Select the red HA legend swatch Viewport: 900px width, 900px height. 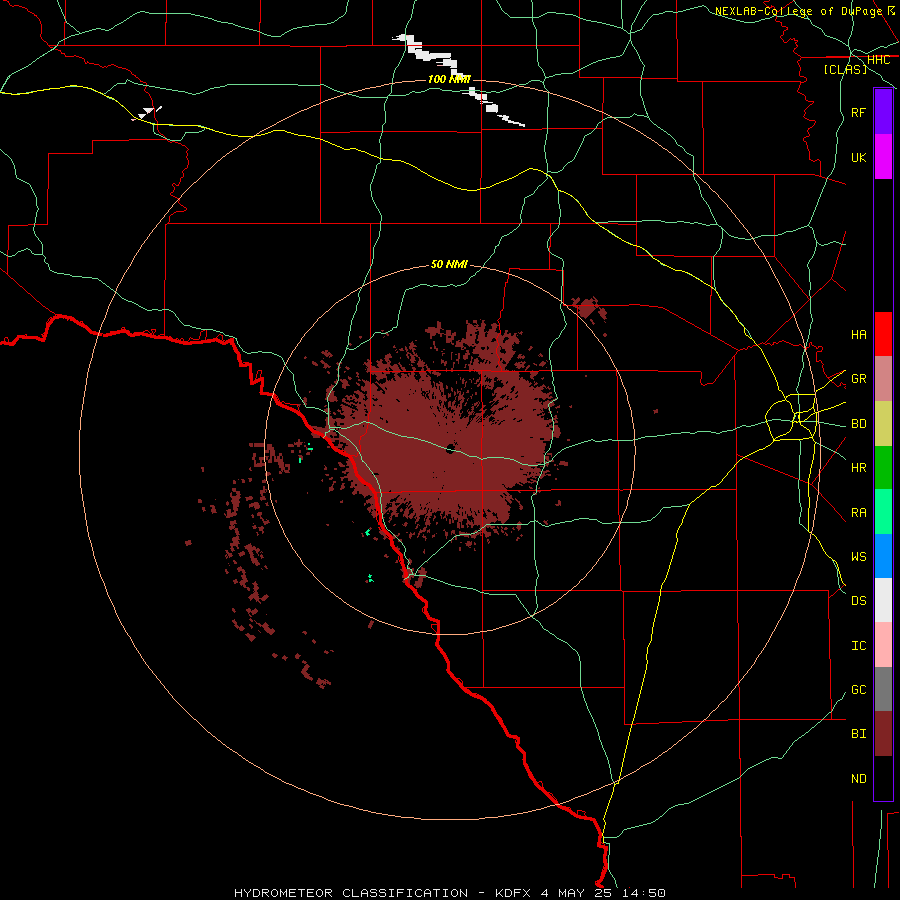click(883, 334)
